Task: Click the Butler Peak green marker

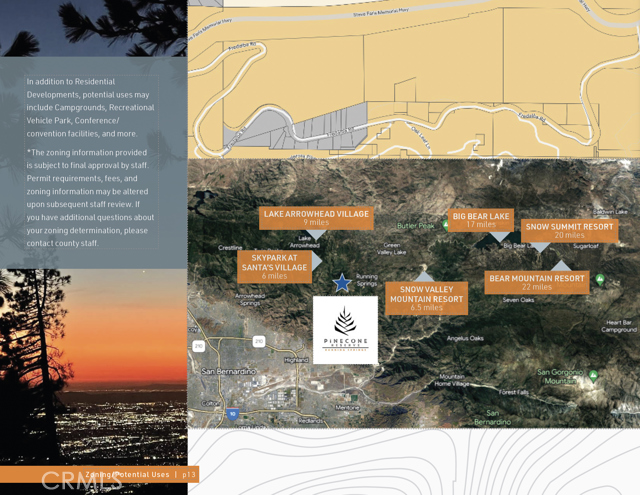Action: (x=446, y=225)
